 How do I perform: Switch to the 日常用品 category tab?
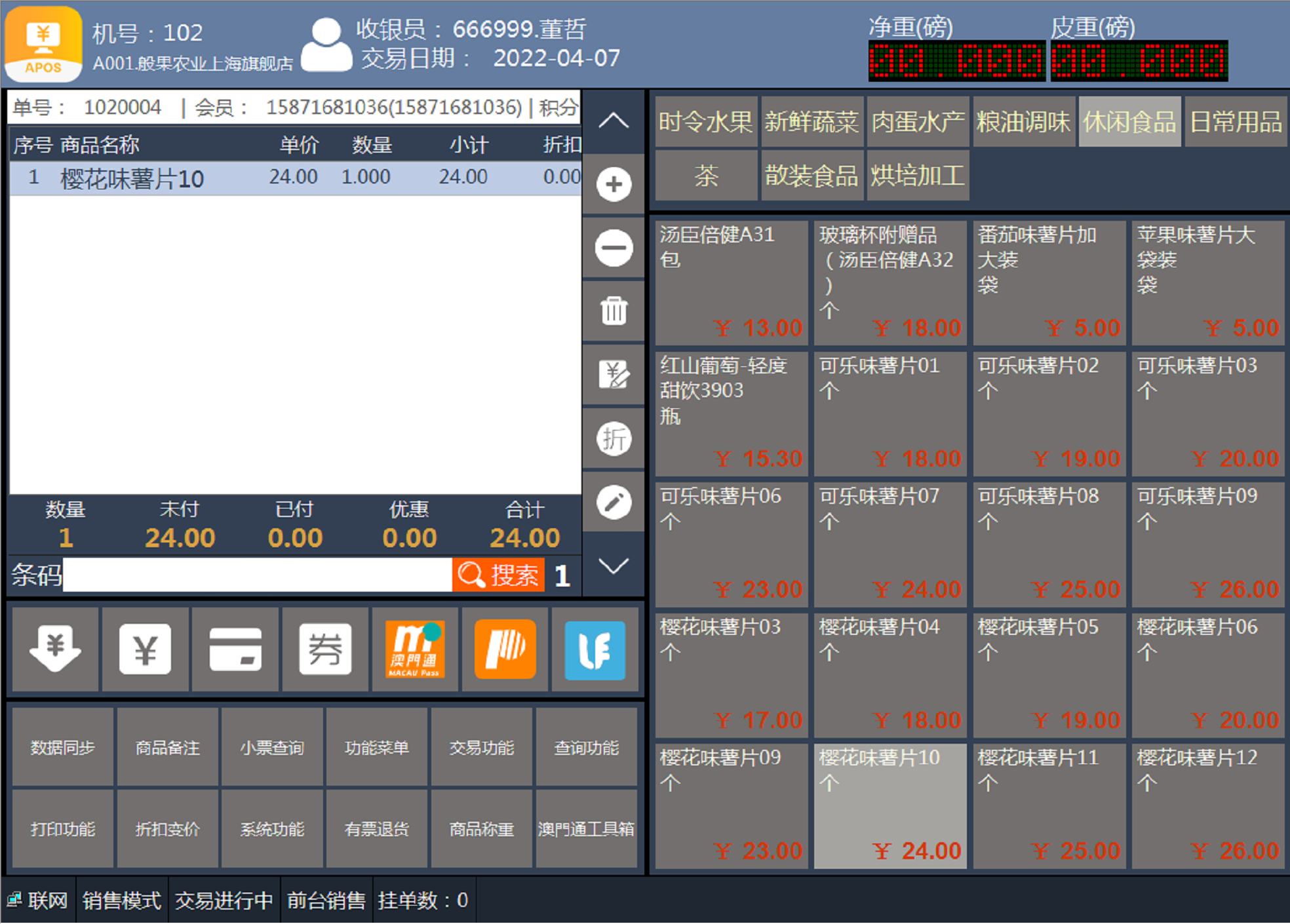coord(1235,122)
